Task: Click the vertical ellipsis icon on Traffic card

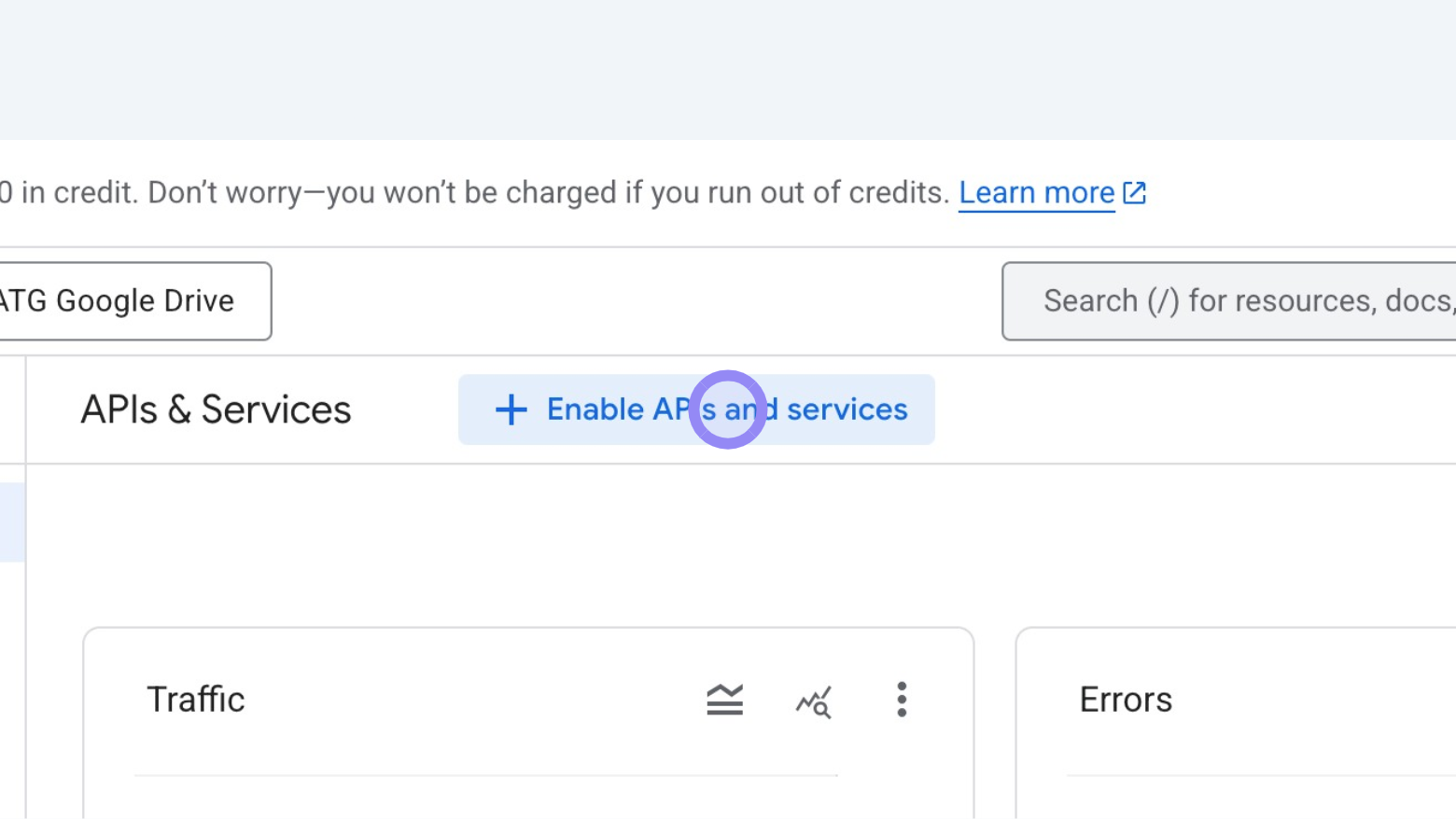Action: click(x=902, y=700)
